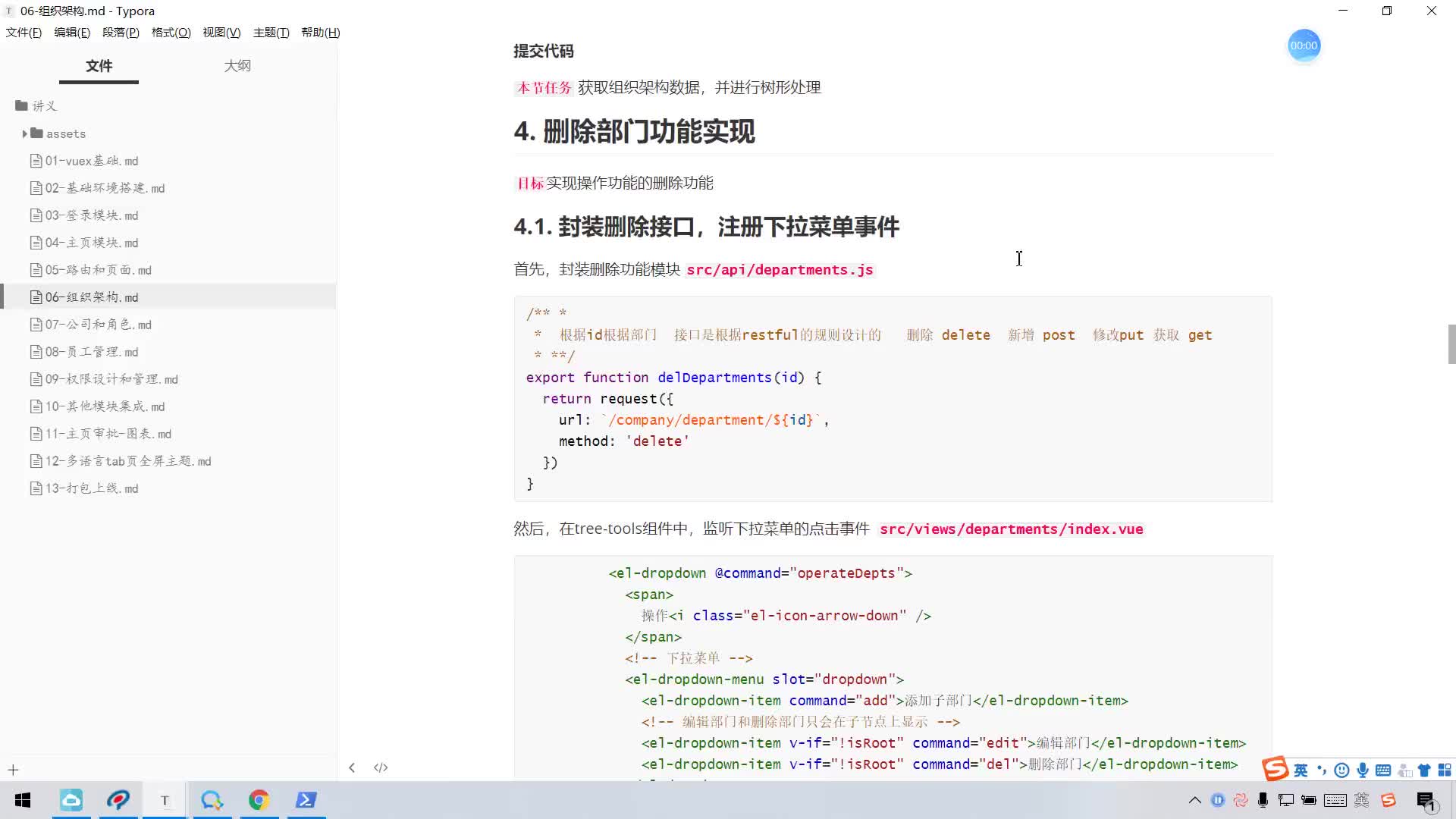Open the notification center icon
This screenshot has width=1456, height=819.
[x=1426, y=801]
